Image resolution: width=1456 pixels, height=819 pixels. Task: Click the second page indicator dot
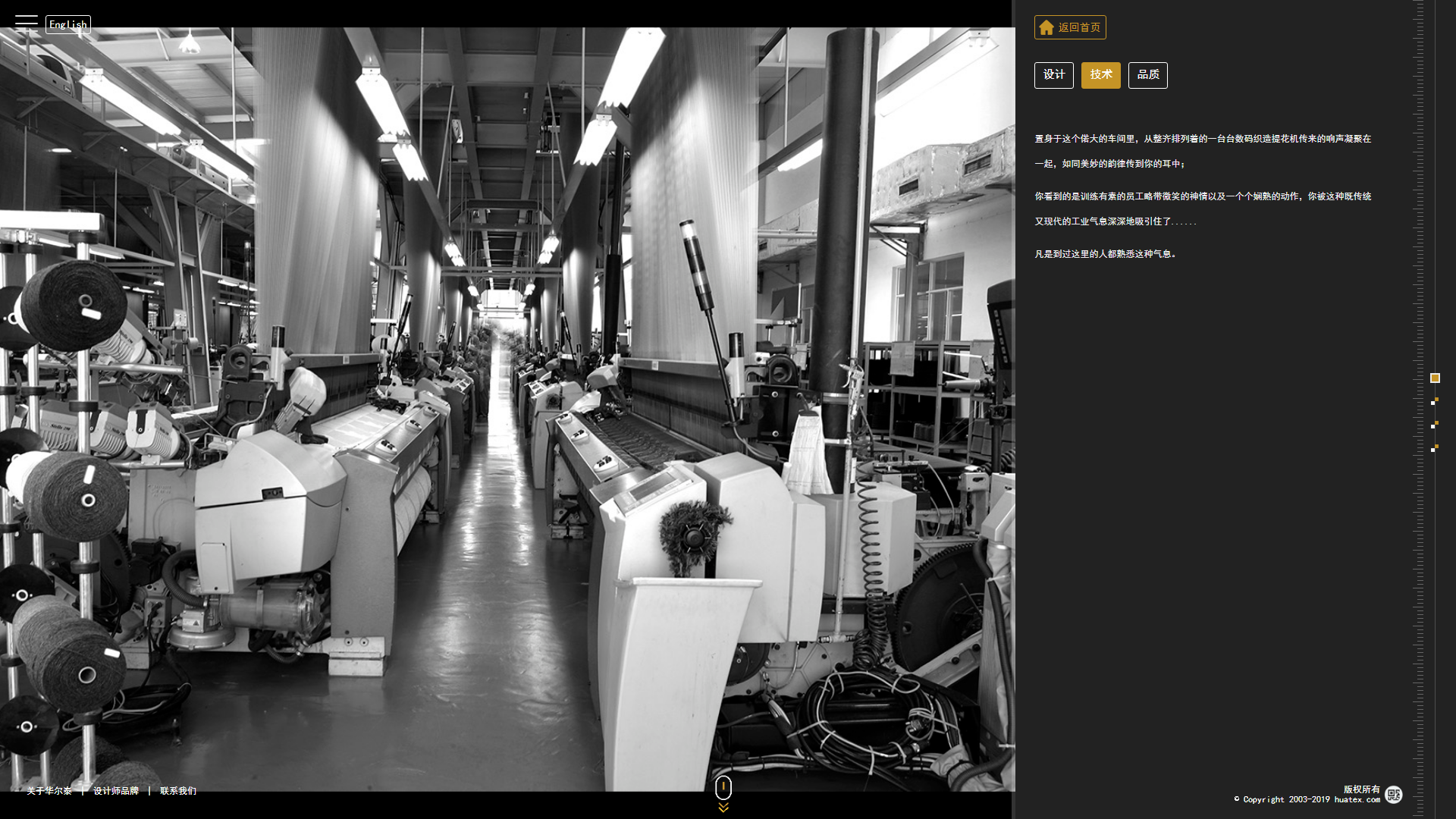[x=1435, y=401]
